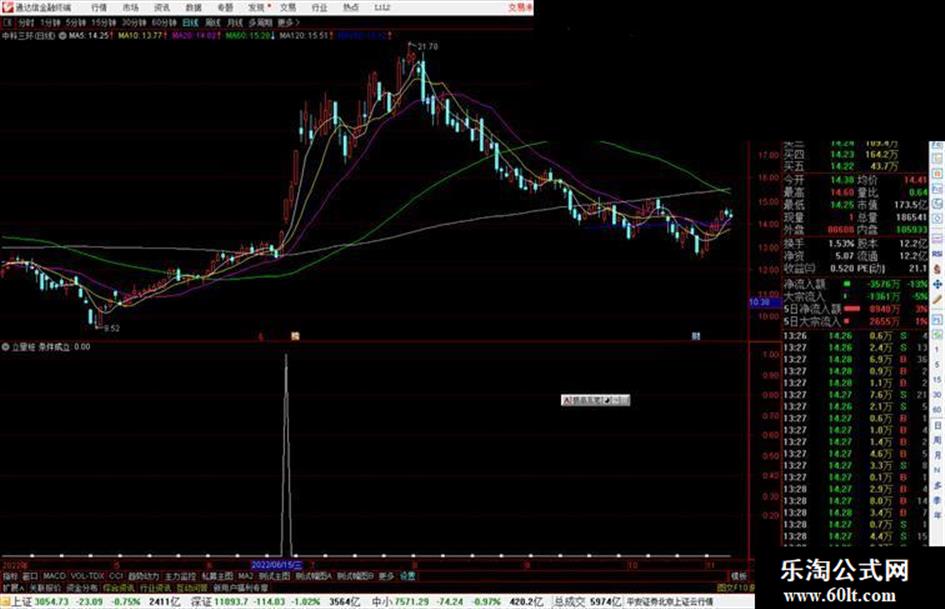Select the 周线 weekly period

click(213, 22)
